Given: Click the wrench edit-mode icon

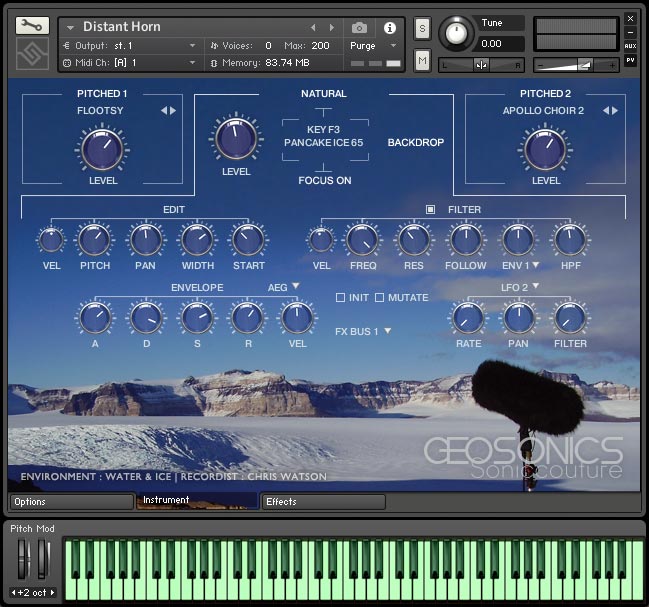Looking at the screenshot, I should [x=32, y=25].
